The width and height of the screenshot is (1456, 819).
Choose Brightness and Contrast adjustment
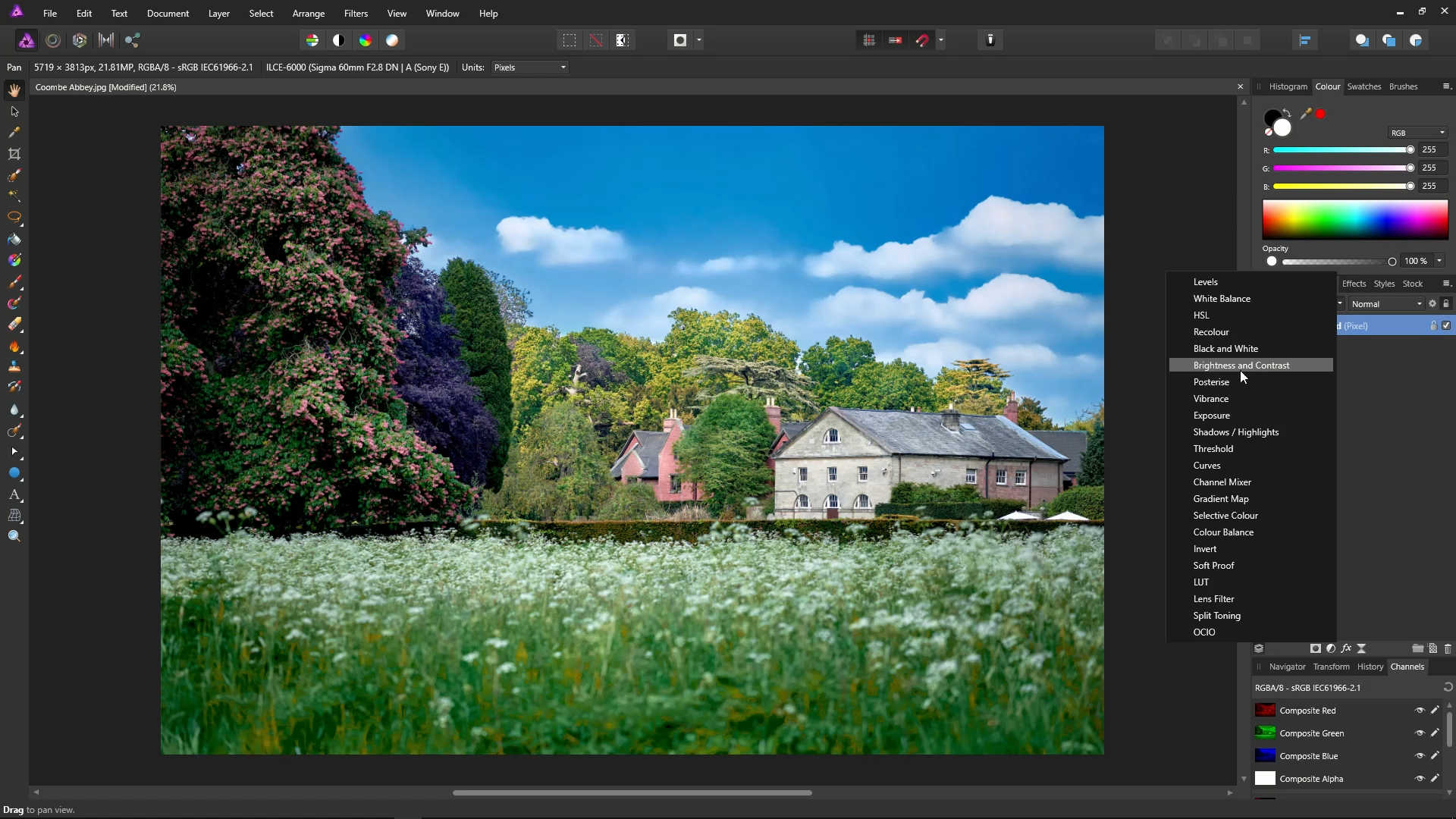point(1241,366)
